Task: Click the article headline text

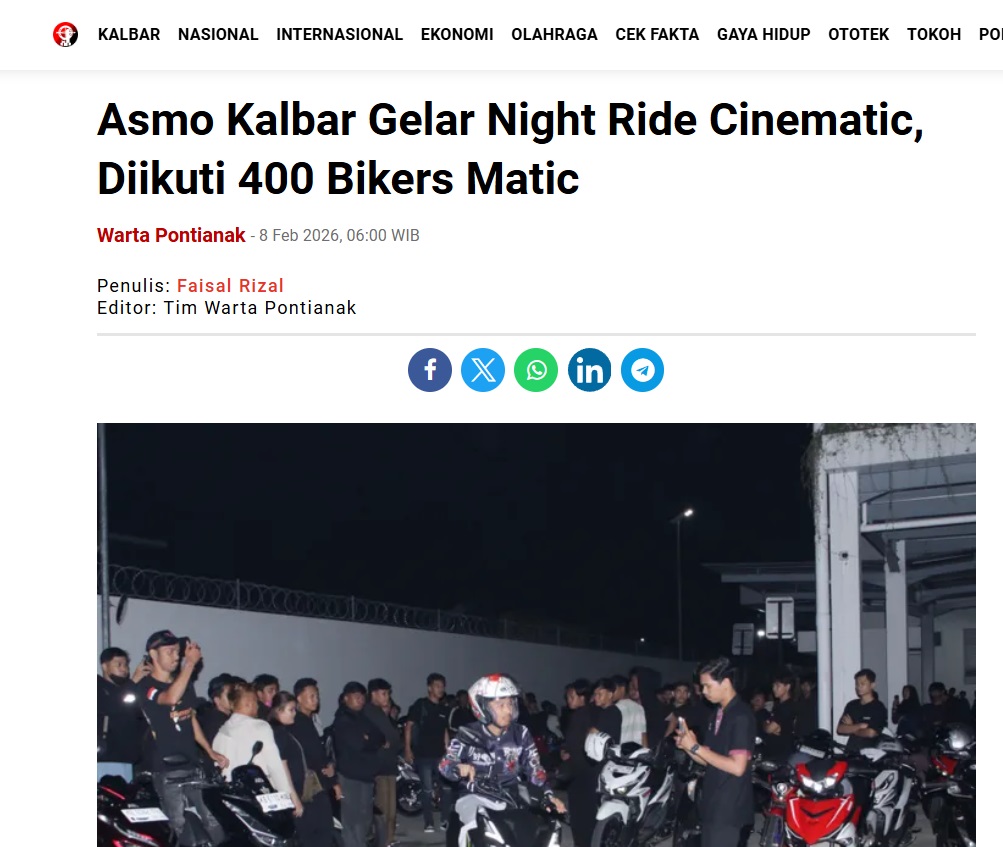Action: pyautogui.click(x=510, y=148)
